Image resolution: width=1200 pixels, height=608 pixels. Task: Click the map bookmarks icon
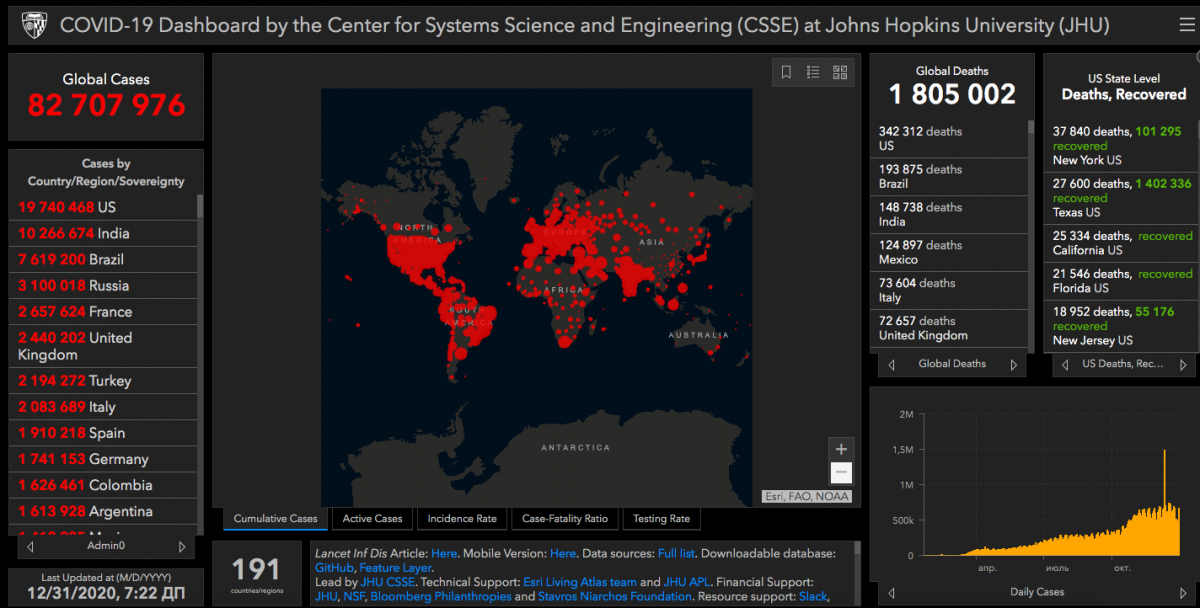click(x=786, y=72)
